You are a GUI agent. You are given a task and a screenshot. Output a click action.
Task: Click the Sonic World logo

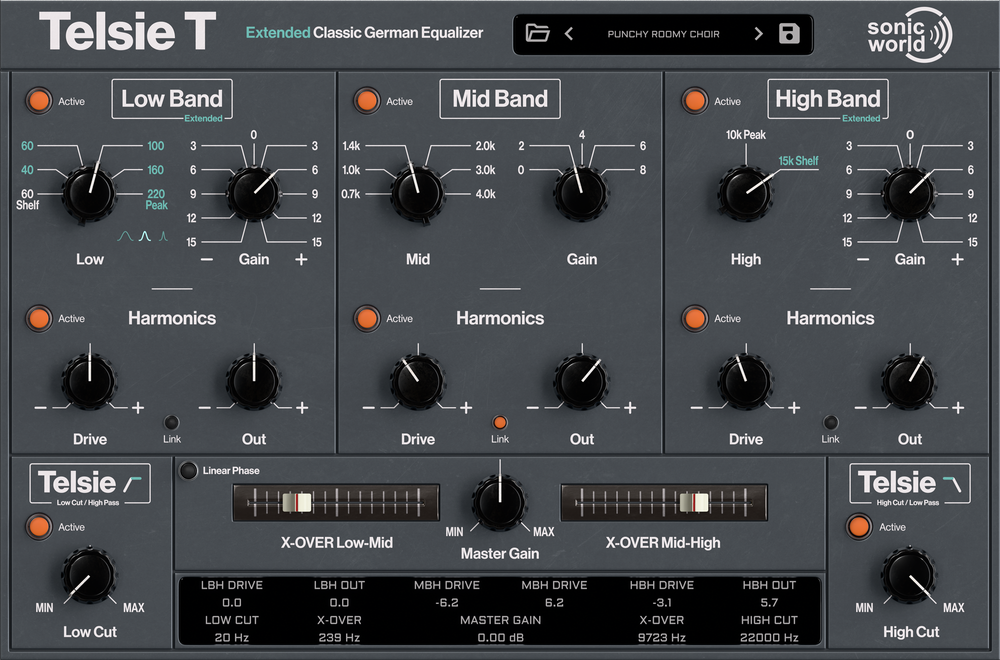(x=908, y=33)
